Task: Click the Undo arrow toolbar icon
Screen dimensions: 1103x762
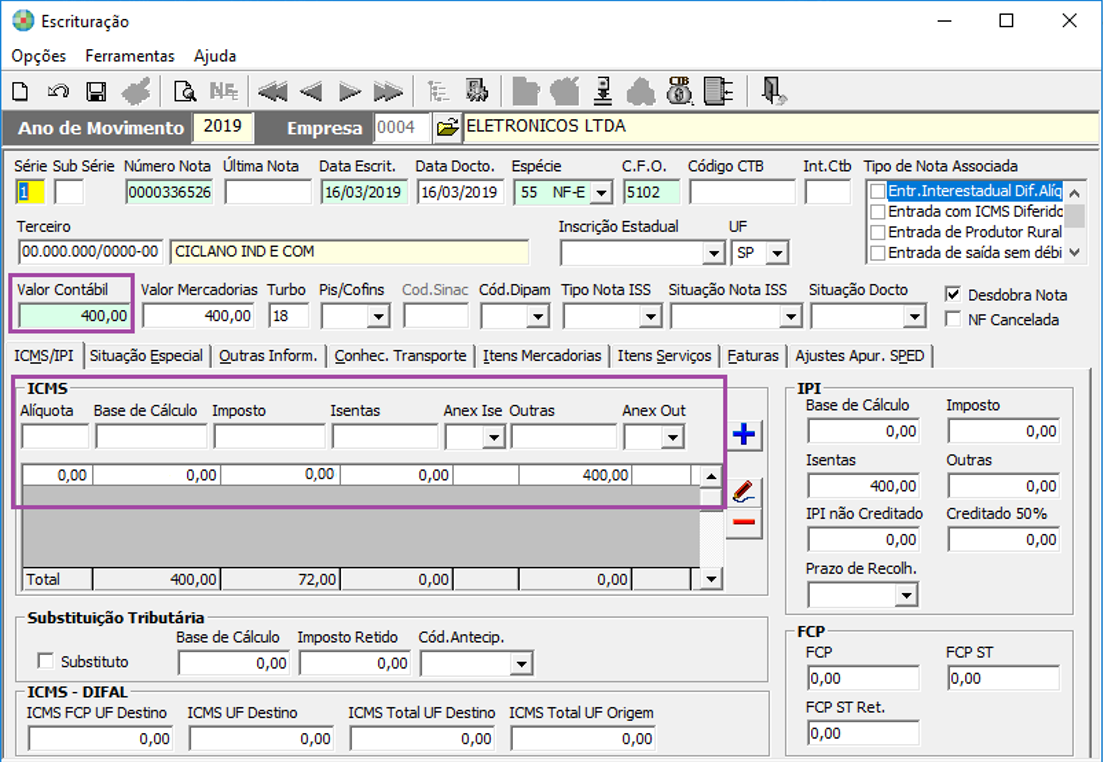Action: tap(58, 91)
